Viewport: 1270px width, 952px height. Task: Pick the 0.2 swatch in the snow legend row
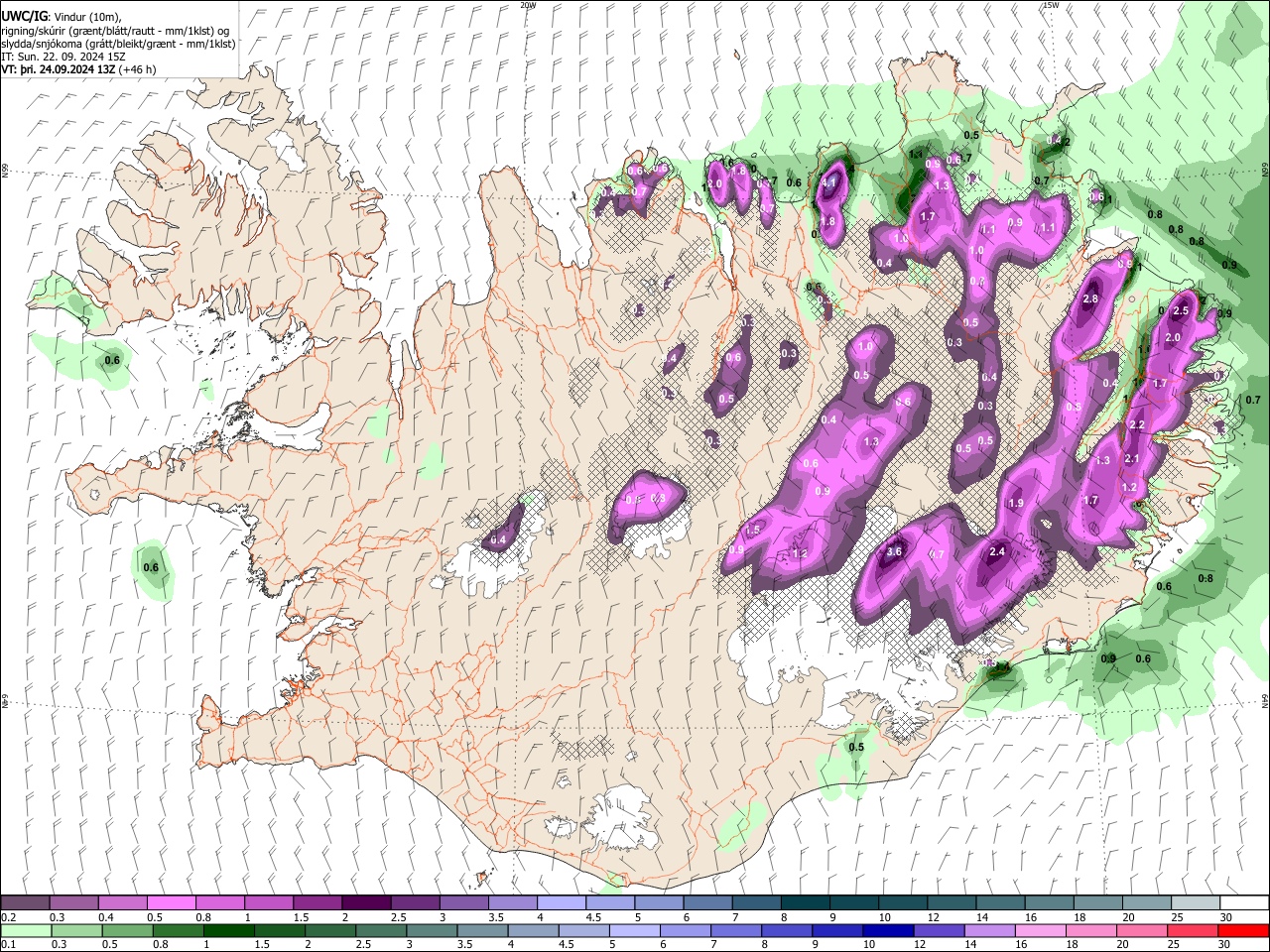pos(26,903)
